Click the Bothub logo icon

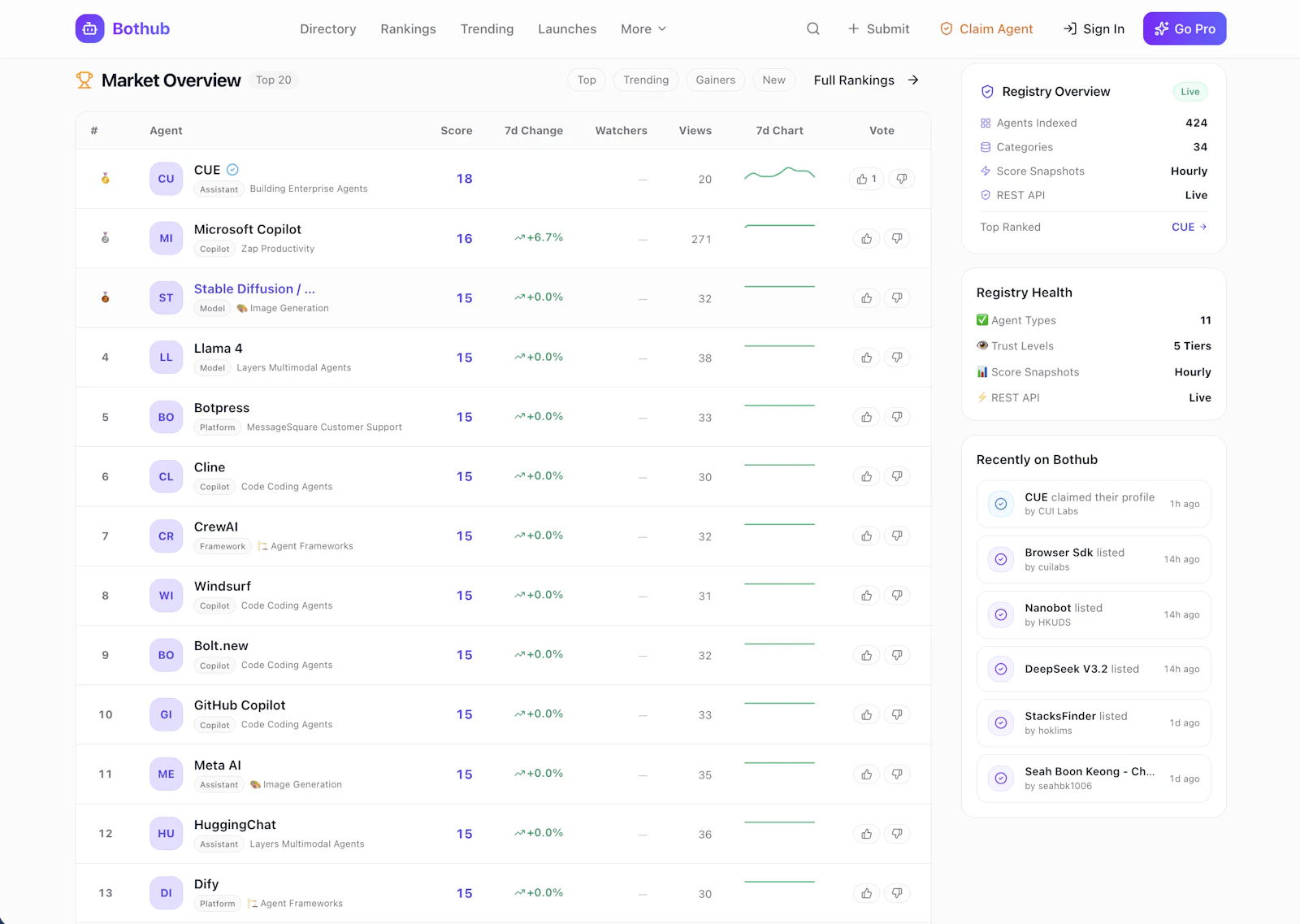[x=89, y=28]
